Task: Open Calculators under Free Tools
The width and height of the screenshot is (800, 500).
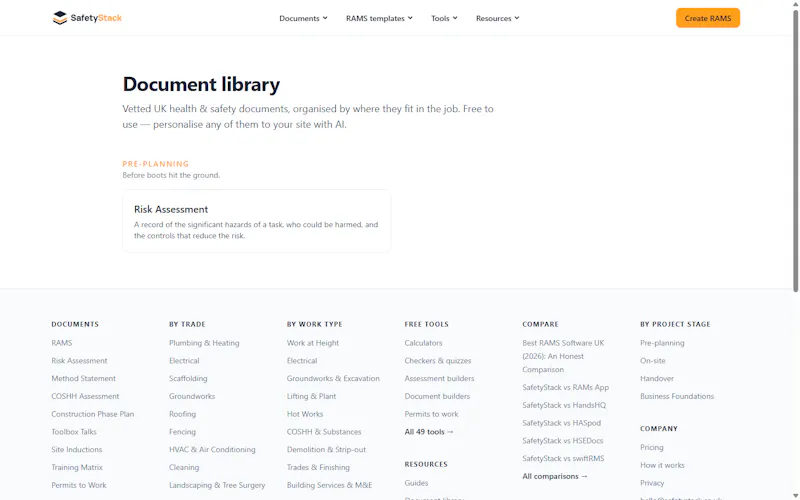Action: [x=423, y=343]
